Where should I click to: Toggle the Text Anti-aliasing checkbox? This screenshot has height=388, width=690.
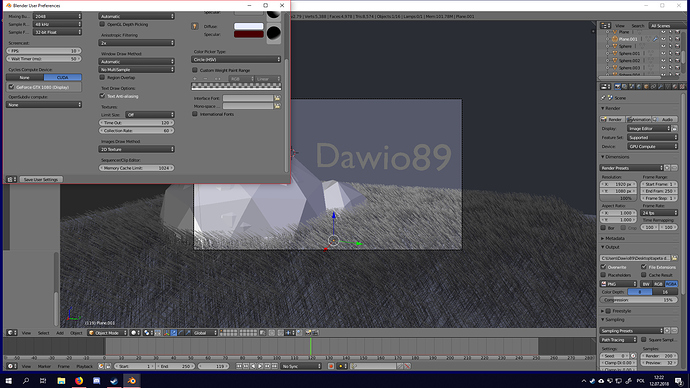click(x=102, y=96)
